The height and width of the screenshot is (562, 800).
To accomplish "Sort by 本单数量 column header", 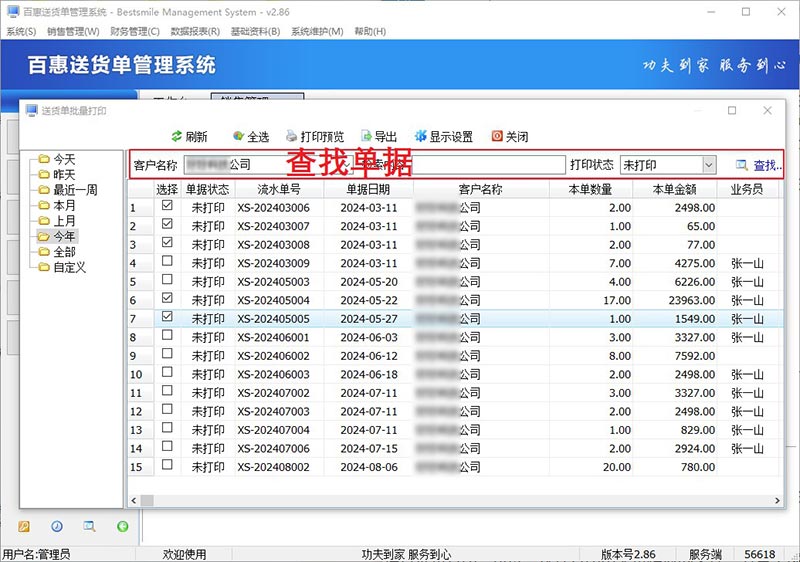I will 591,189.
